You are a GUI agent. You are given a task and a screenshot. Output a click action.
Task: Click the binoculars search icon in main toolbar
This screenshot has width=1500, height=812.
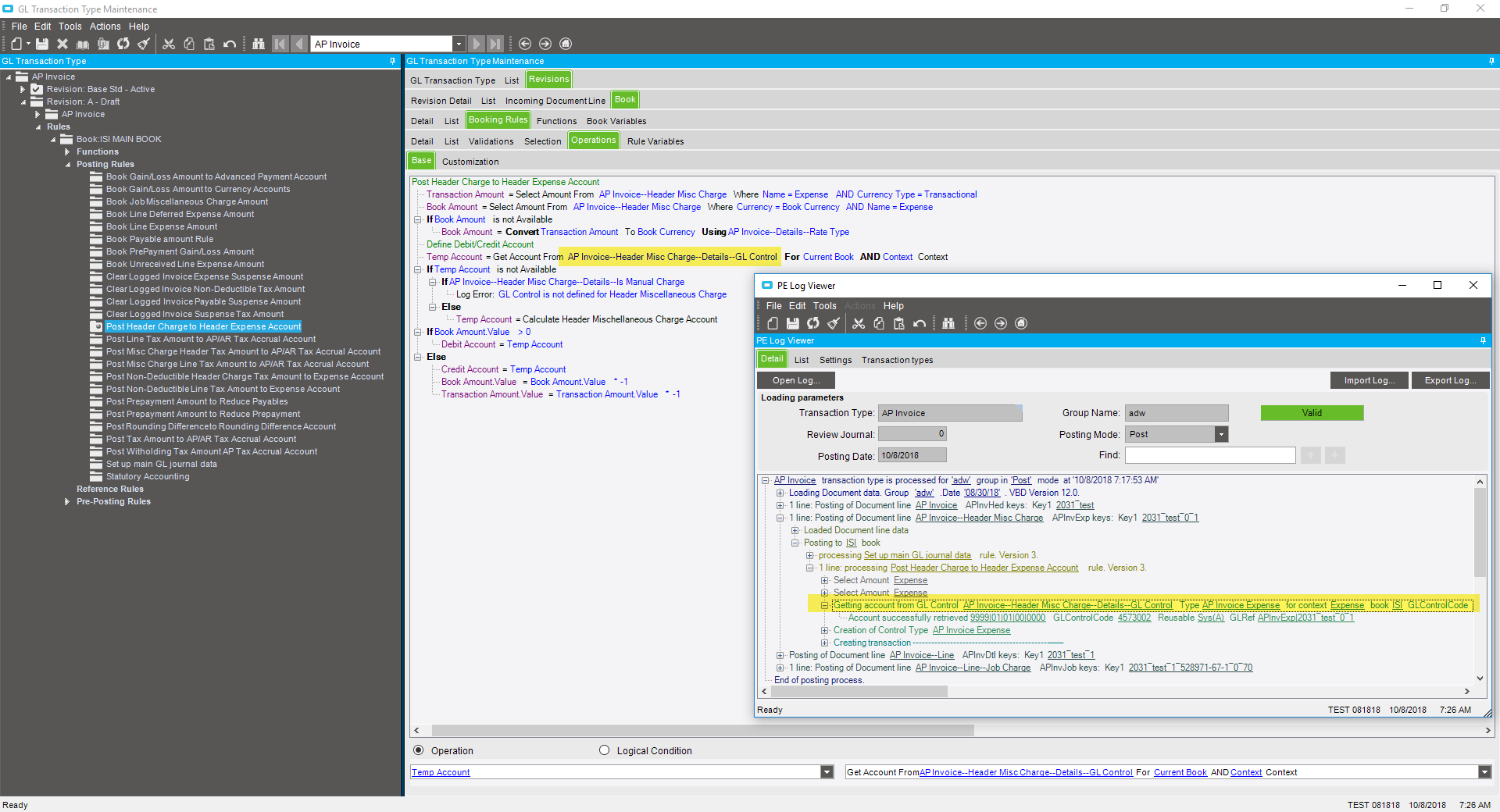point(259,44)
